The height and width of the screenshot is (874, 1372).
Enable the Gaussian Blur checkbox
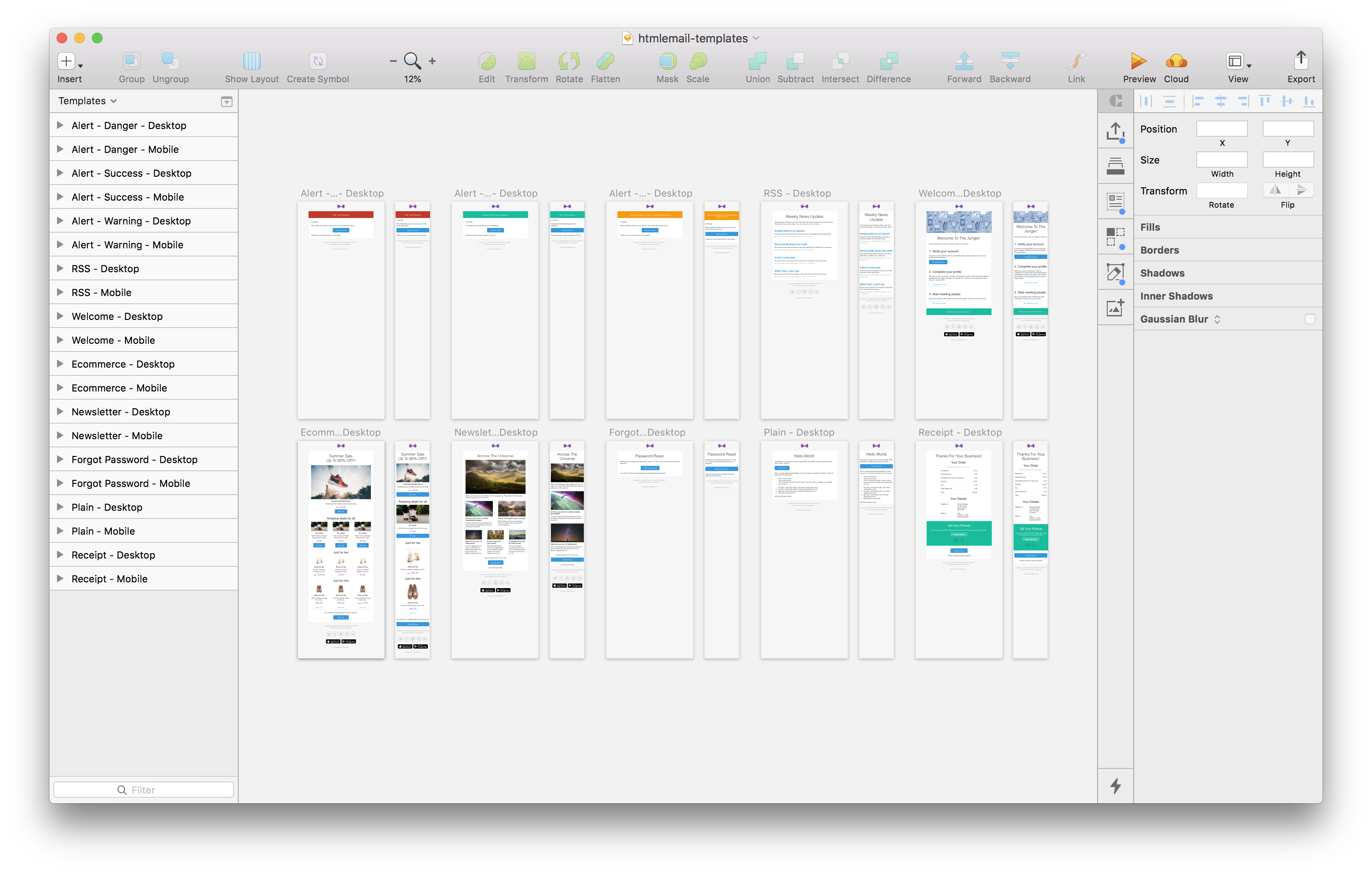click(x=1309, y=319)
